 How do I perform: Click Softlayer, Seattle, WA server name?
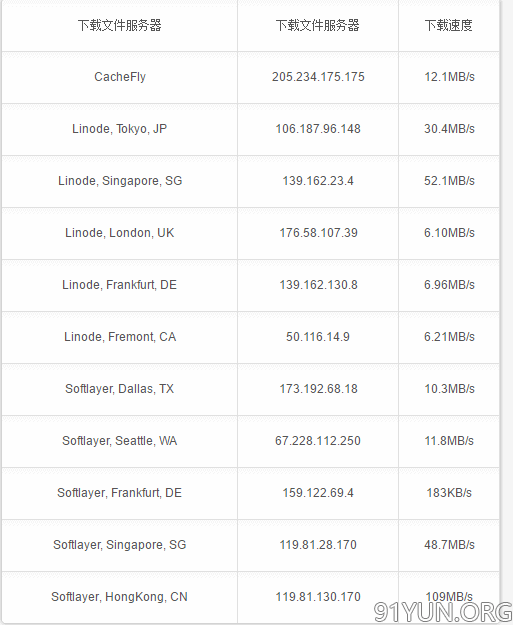tap(120, 441)
